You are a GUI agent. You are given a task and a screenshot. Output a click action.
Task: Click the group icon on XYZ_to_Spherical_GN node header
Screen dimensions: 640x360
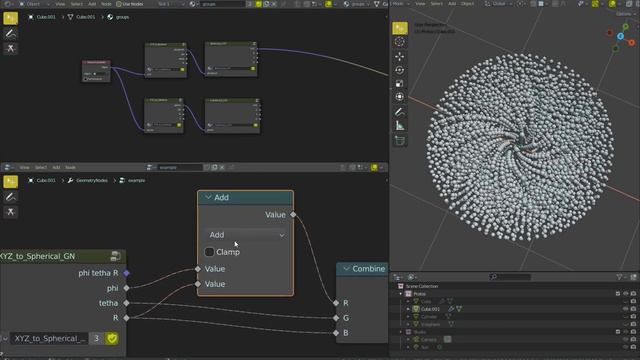pyautogui.click(x=115, y=256)
